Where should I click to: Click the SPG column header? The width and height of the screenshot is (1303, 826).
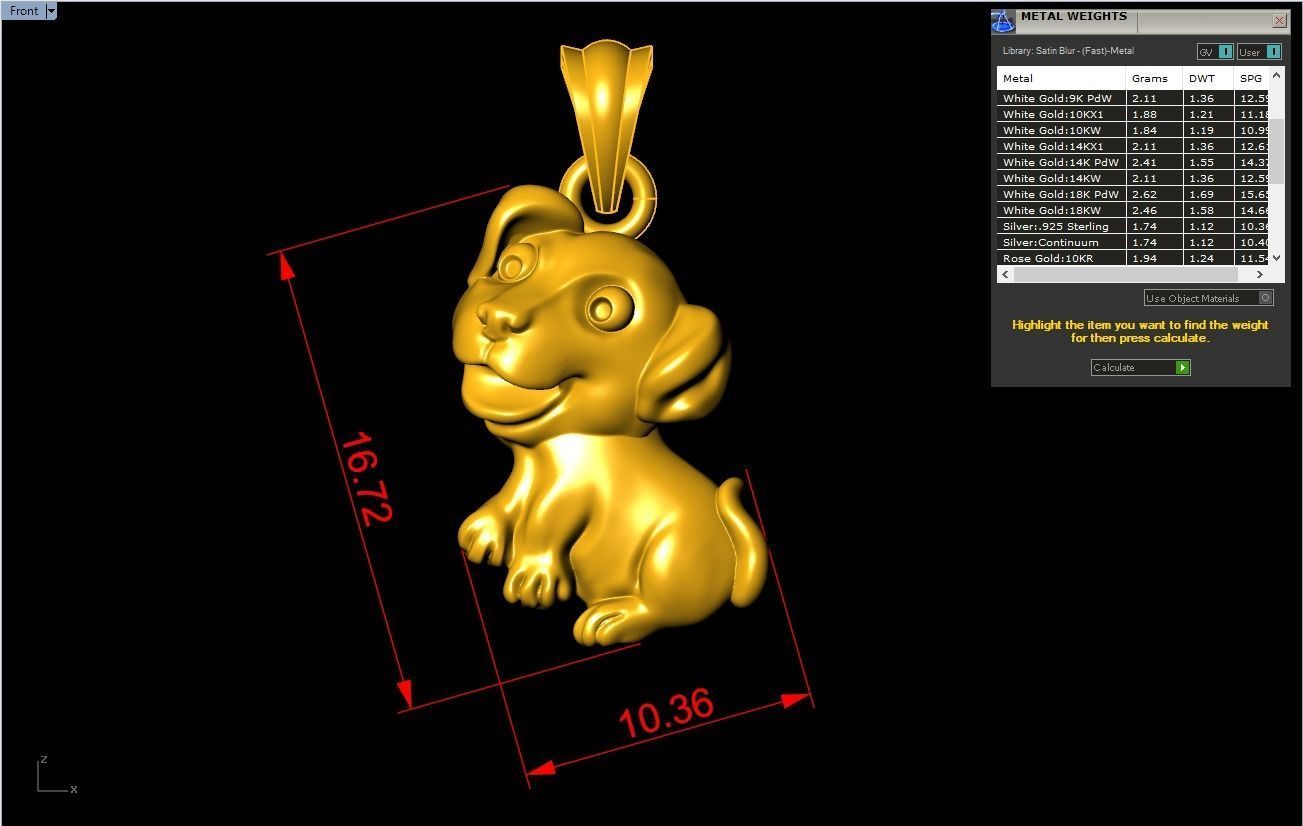tap(1252, 78)
